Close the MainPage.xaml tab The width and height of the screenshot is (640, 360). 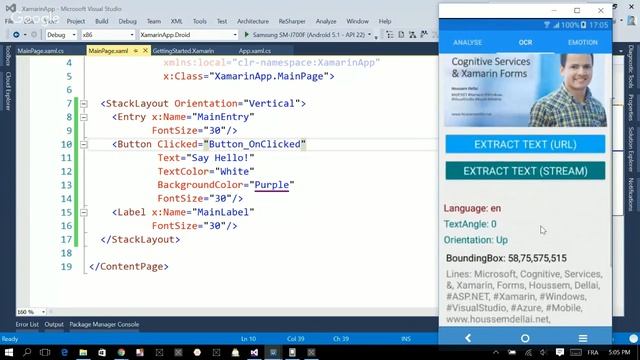[x=145, y=51]
